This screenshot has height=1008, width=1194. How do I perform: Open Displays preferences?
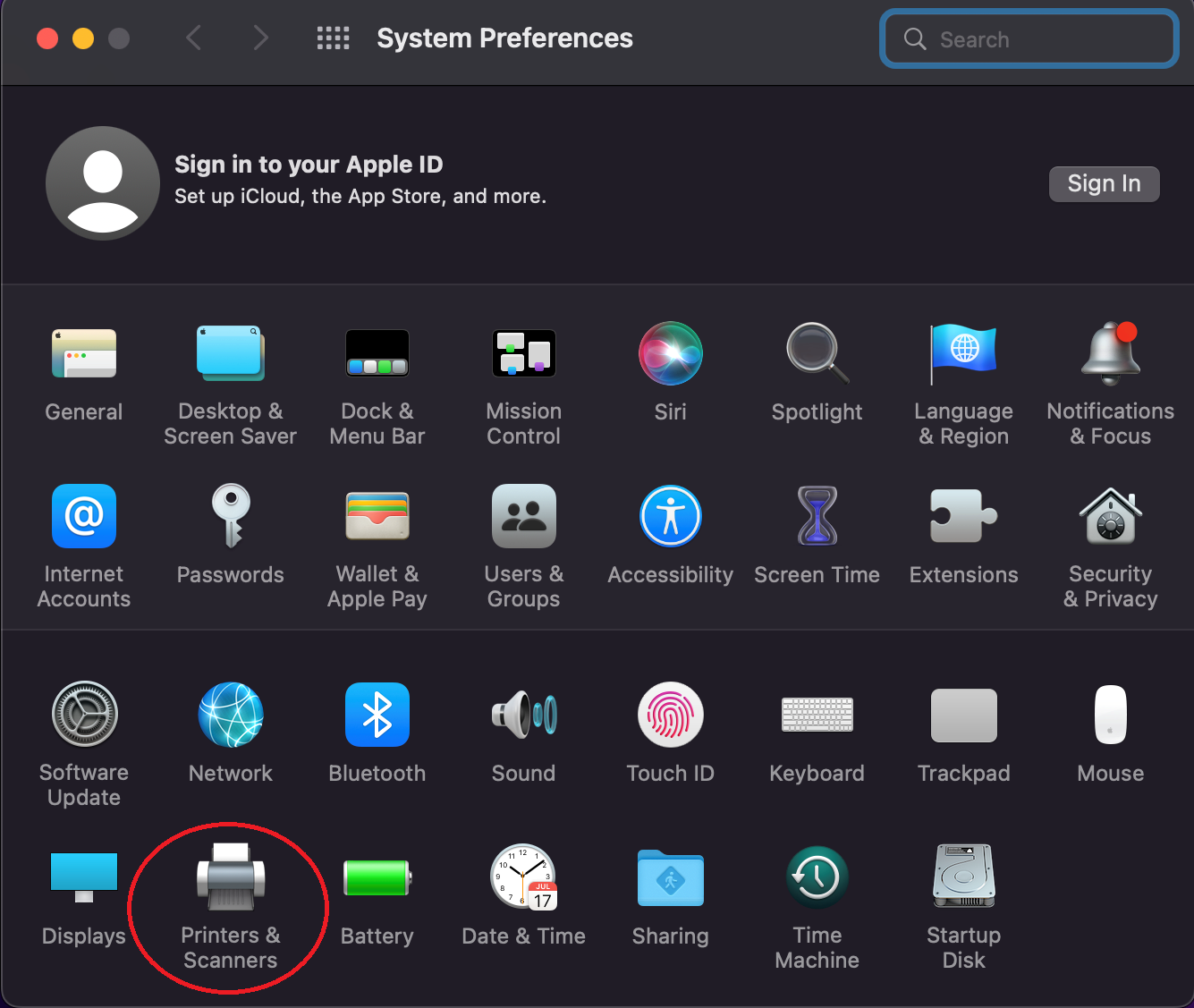point(84,877)
